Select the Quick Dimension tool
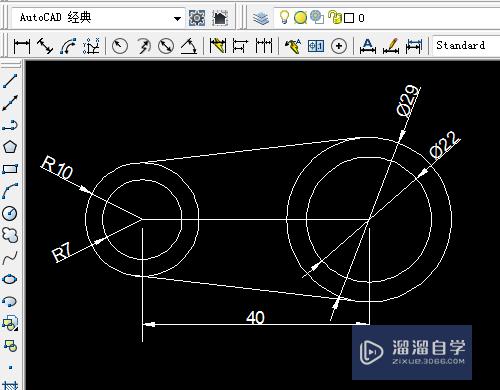The width and height of the screenshot is (500, 390). pos(218,46)
